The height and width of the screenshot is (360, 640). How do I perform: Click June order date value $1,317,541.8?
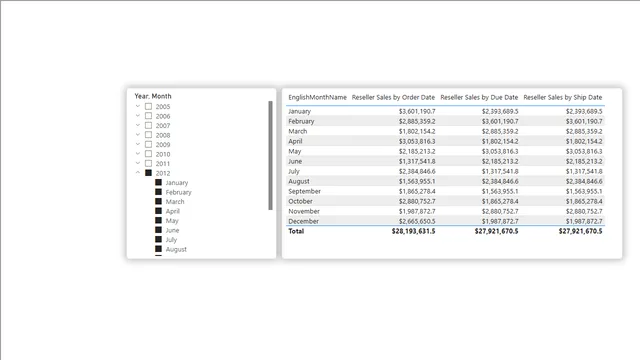click(x=417, y=161)
